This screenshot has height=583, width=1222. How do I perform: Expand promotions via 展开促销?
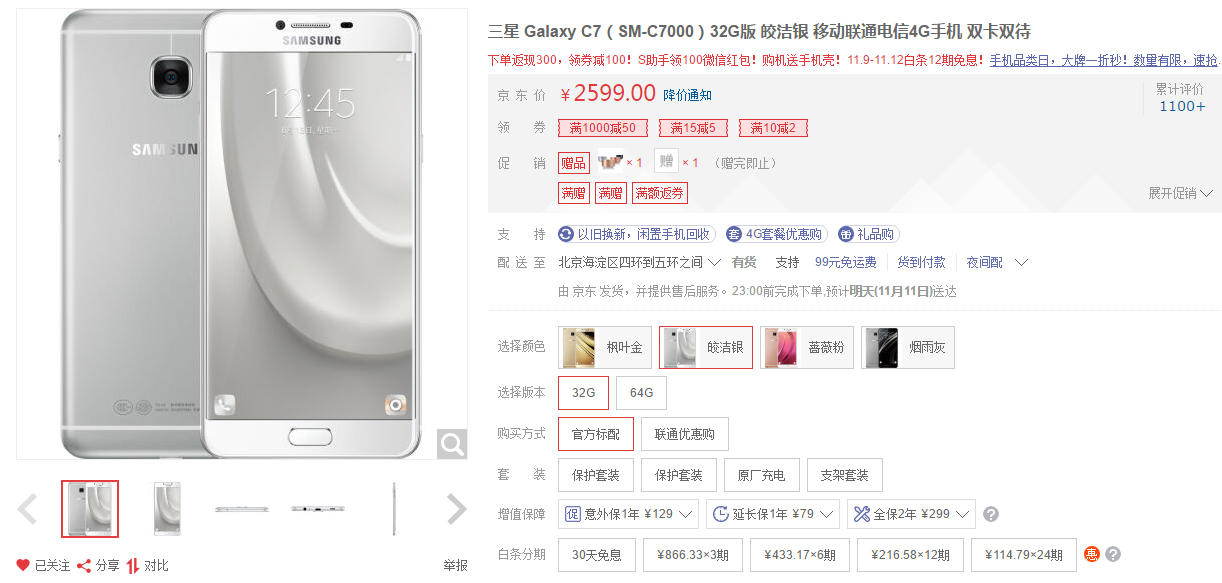point(1180,193)
